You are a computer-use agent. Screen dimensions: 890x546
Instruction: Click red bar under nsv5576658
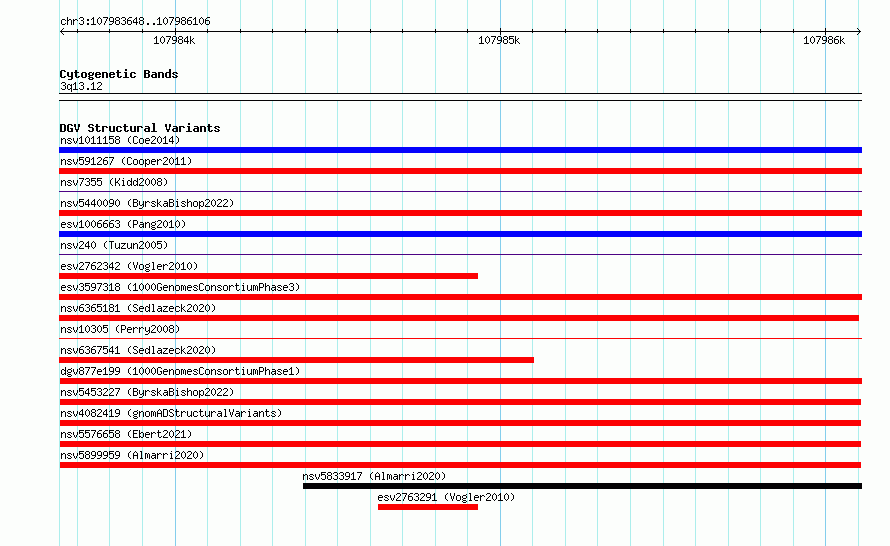[460, 444]
